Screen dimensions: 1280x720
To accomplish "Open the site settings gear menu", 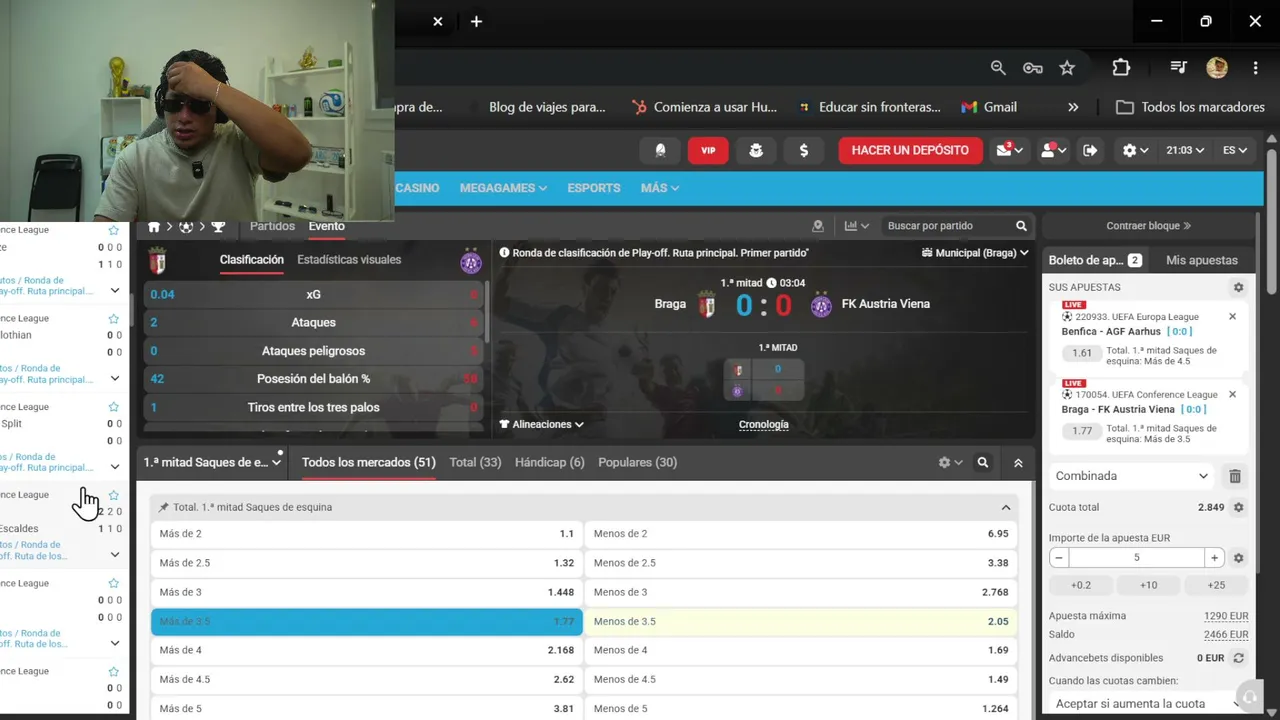I will click(x=1135, y=150).
